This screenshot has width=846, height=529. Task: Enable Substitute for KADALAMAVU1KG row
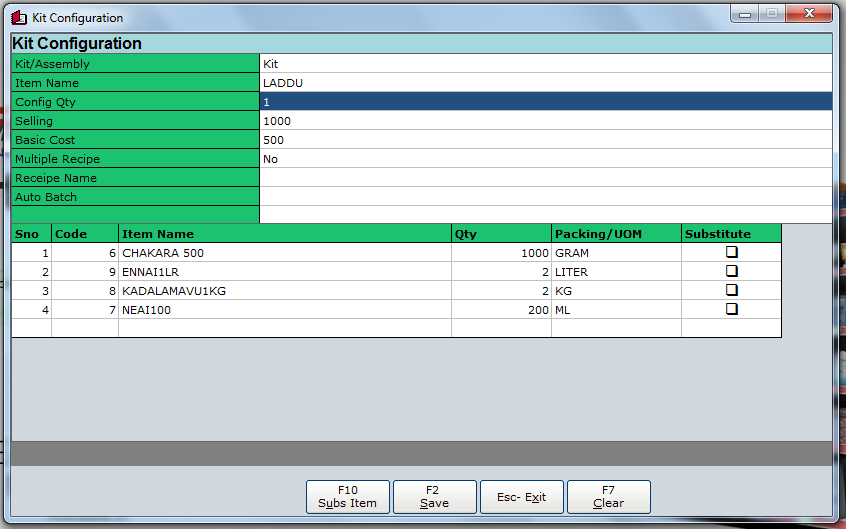point(732,290)
